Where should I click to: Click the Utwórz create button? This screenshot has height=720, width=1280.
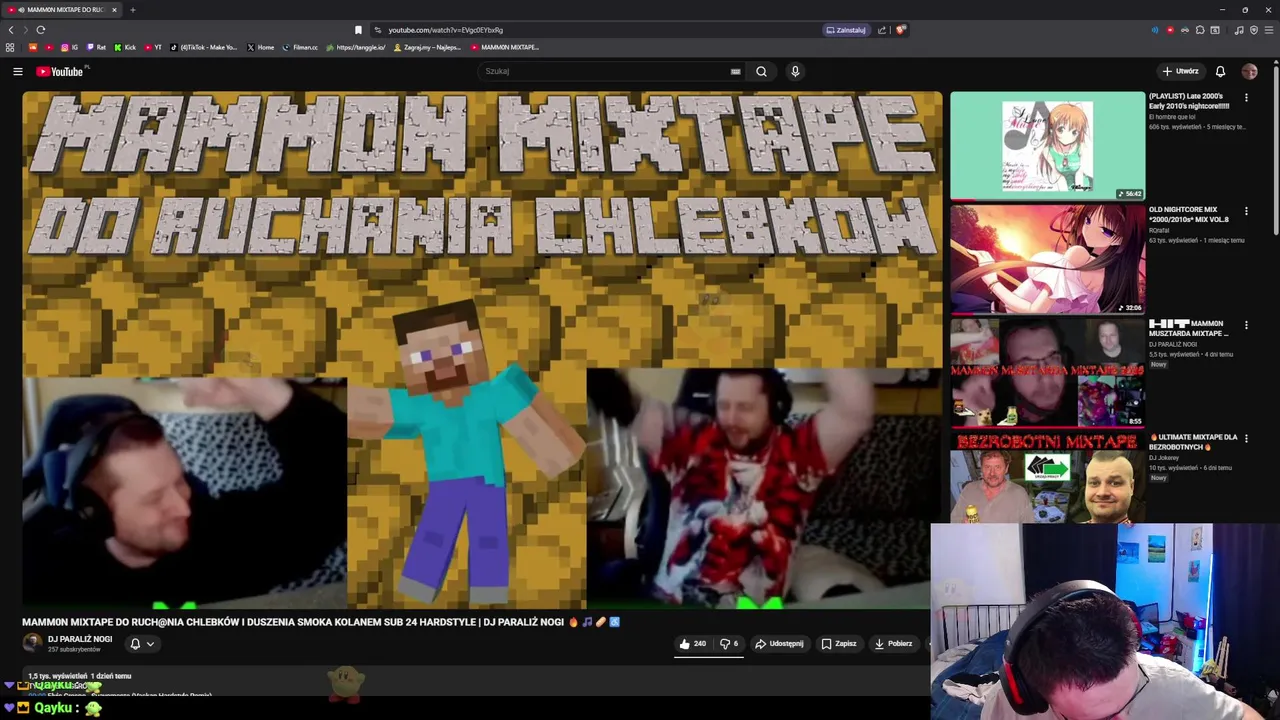1180,71
